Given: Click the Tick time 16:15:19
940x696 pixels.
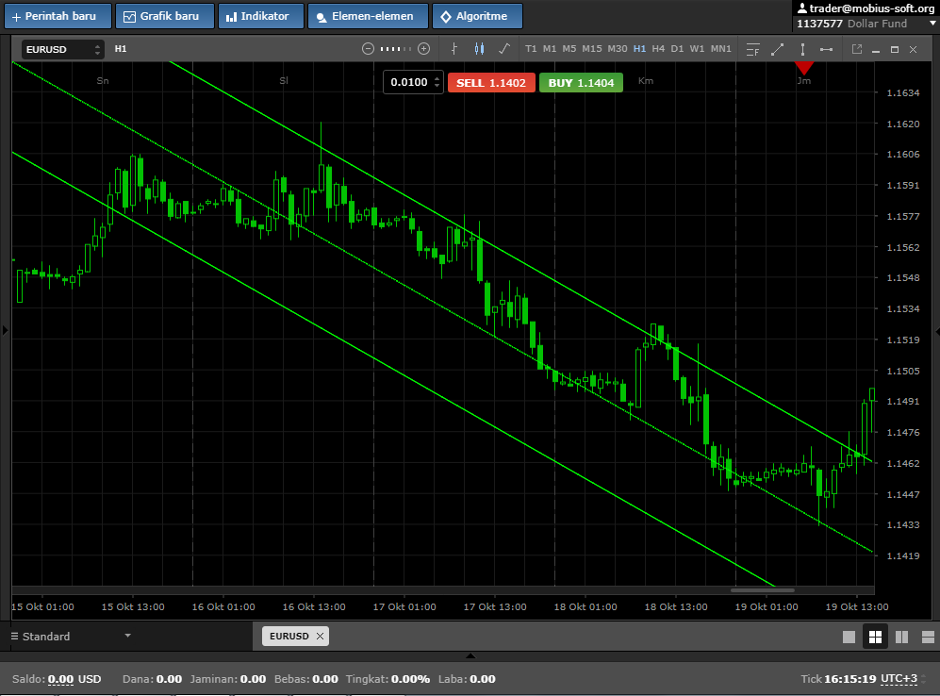Looking at the screenshot, I should pos(850,679).
